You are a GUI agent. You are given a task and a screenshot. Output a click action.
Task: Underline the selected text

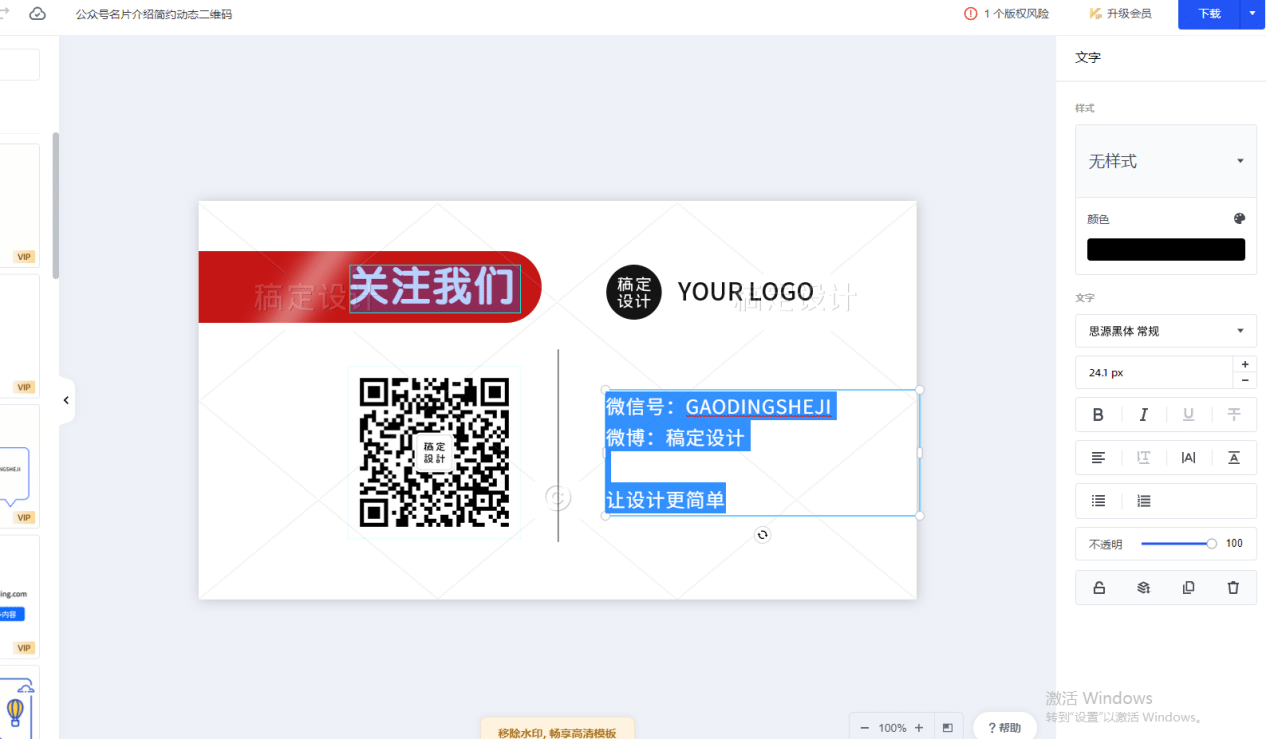tap(1188, 415)
